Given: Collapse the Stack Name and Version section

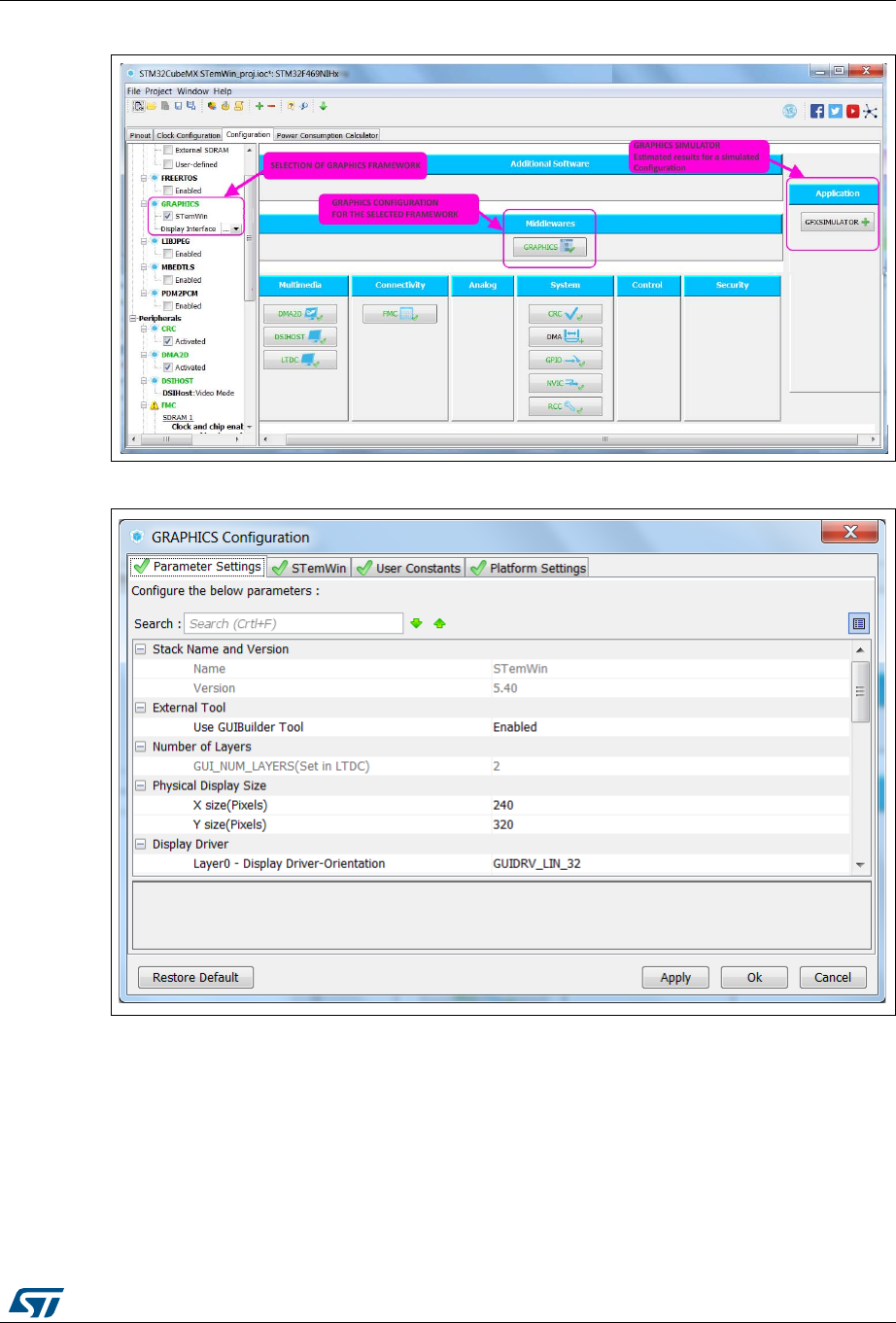Looking at the screenshot, I should (141, 649).
